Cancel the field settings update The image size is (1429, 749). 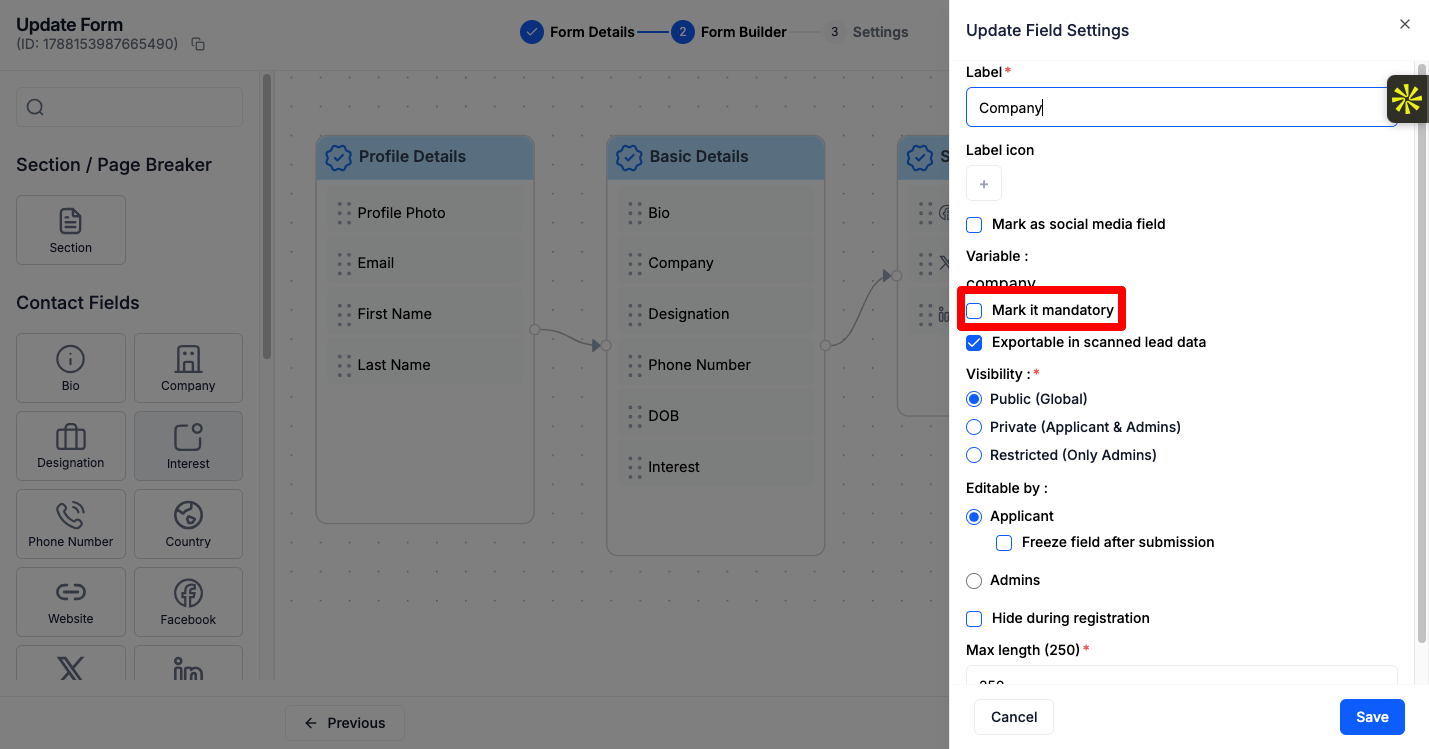1014,717
